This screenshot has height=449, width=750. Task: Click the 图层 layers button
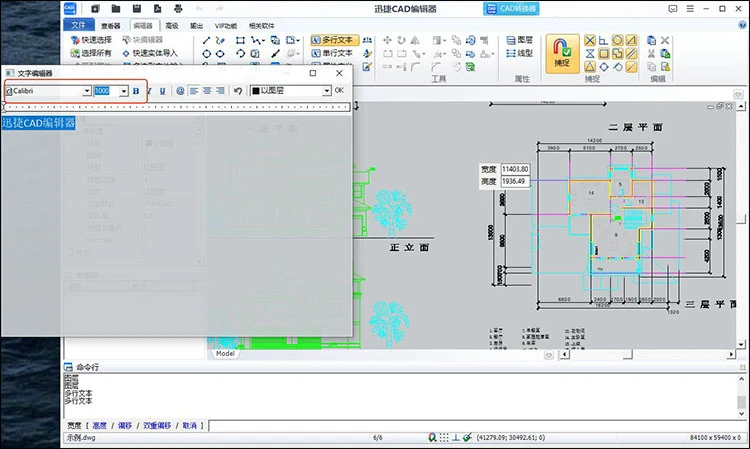point(519,40)
